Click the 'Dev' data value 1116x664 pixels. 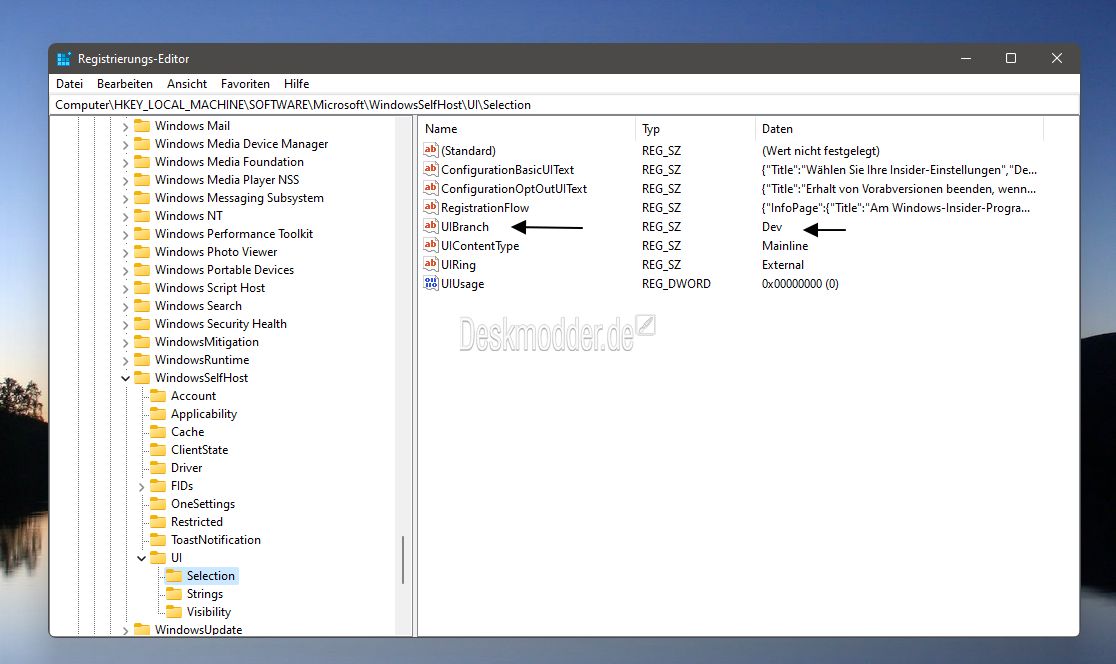(772, 226)
